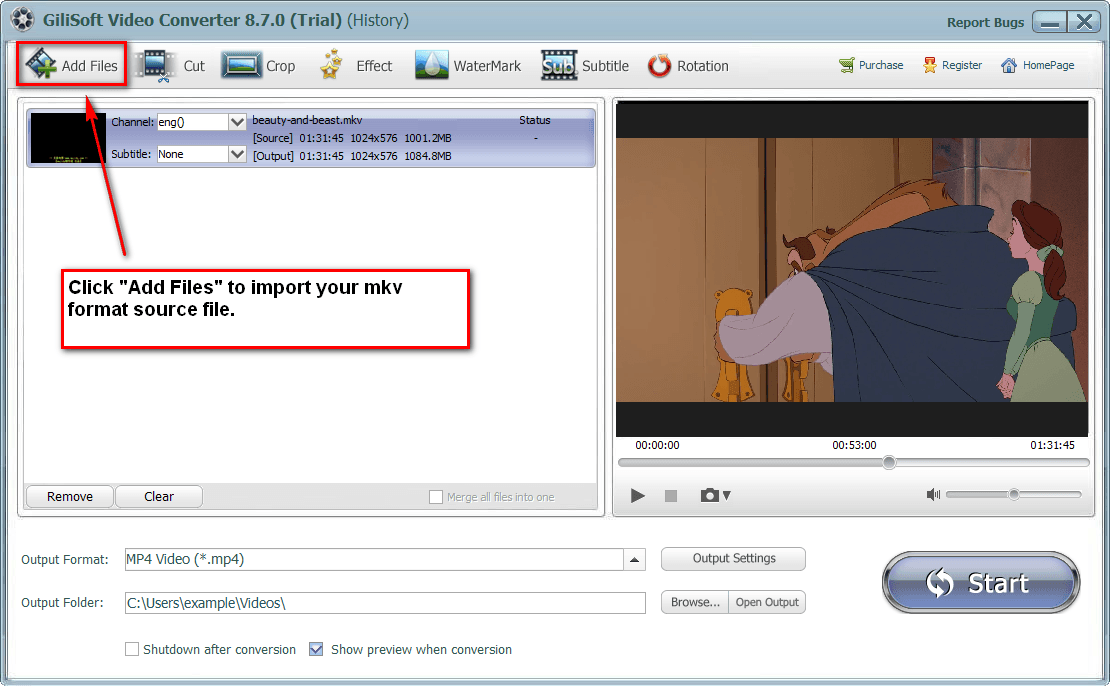Click the Browse... button
The height and width of the screenshot is (686, 1110).
click(694, 602)
